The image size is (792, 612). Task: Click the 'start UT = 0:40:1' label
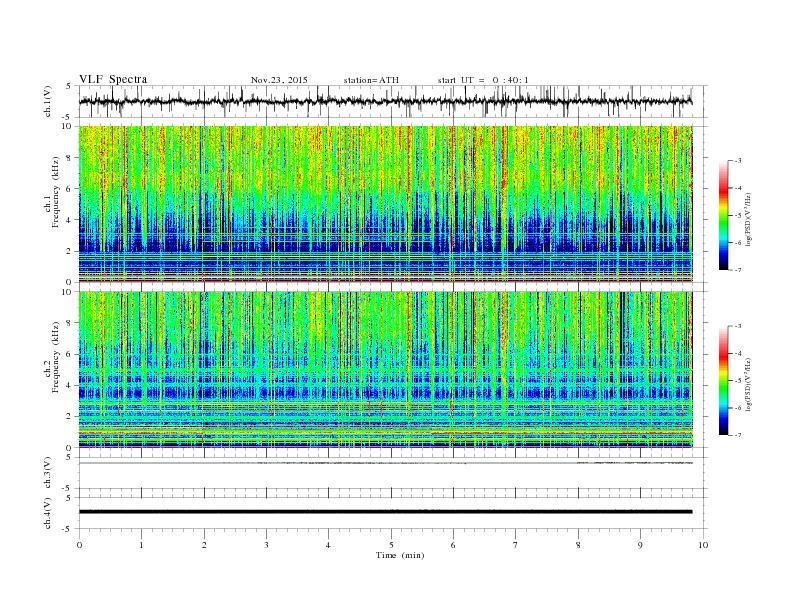(x=483, y=80)
